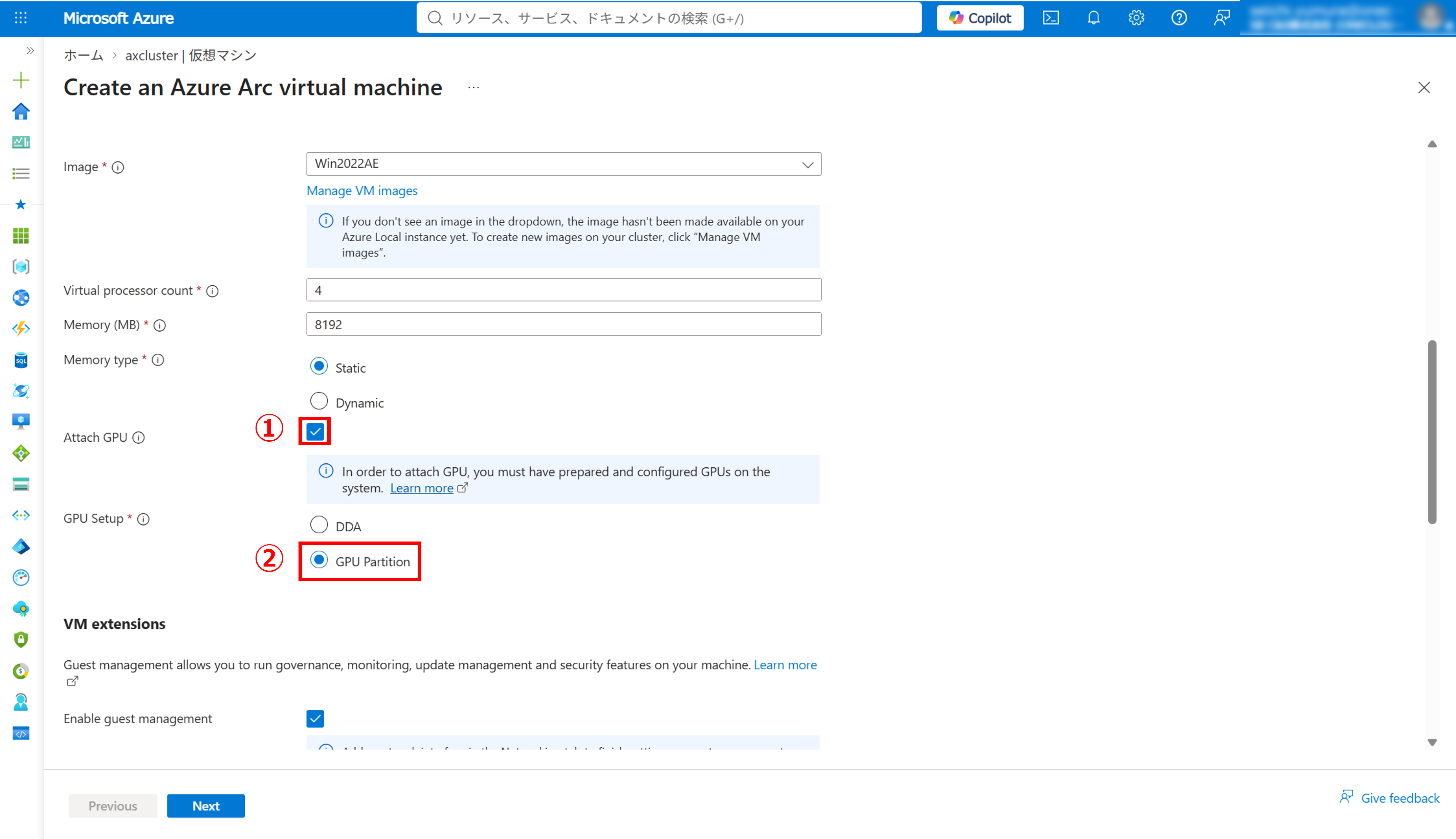Open Resource groups cube icon in sidebar

(21, 267)
